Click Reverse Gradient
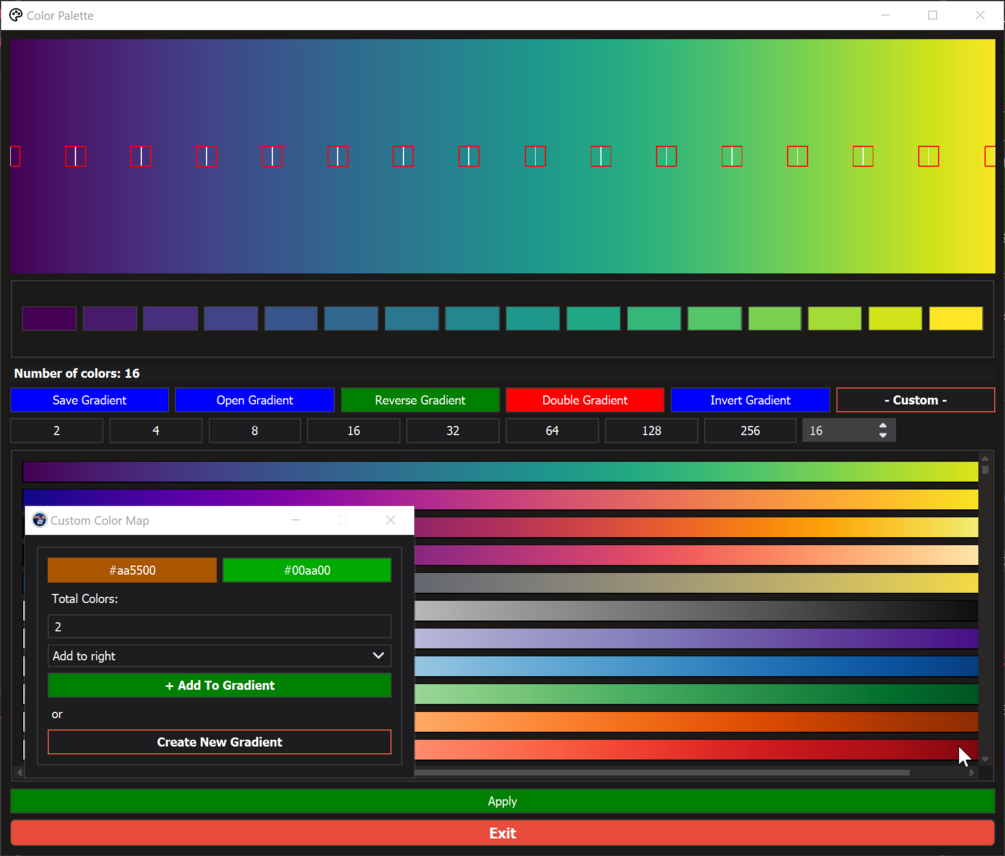The width and height of the screenshot is (1005, 856). [420, 400]
